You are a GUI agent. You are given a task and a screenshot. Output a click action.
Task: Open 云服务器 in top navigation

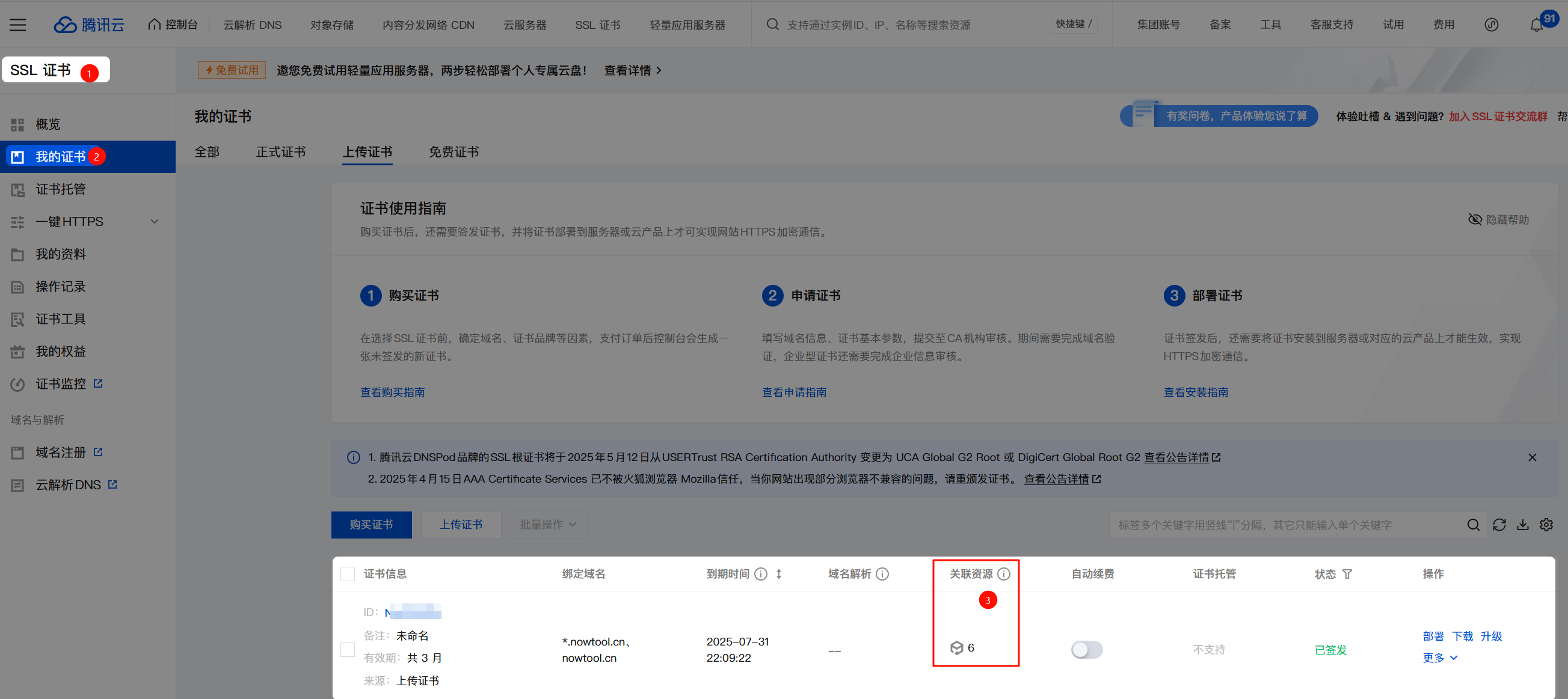524,24
